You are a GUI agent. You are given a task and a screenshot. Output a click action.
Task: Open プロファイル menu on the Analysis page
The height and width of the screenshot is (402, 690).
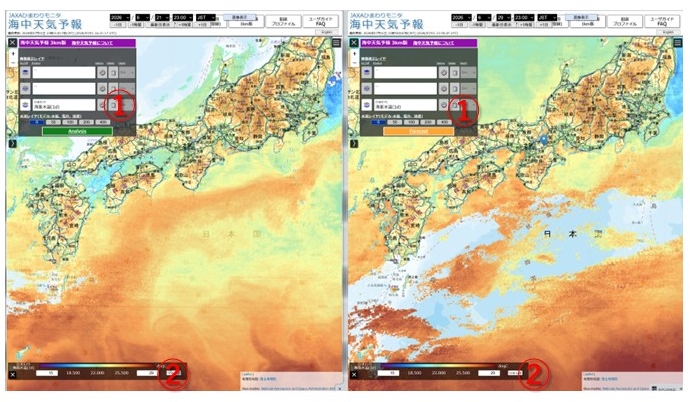click(283, 21)
